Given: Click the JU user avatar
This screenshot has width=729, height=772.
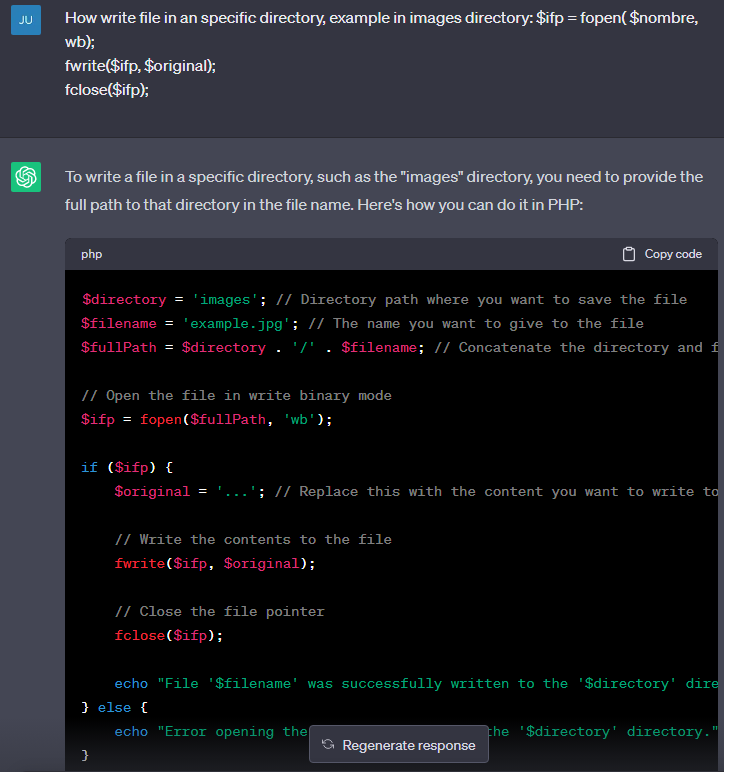Looking at the screenshot, I should coord(26,20).
